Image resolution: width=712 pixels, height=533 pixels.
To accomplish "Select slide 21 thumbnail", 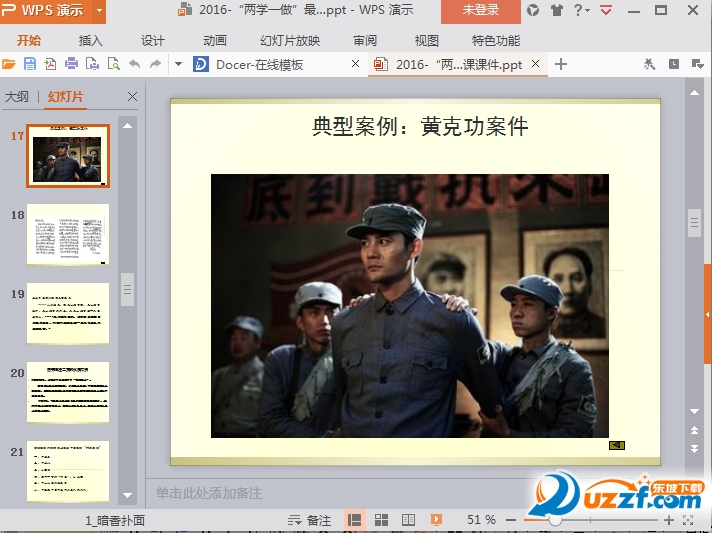I will click(x=68, y=471).
